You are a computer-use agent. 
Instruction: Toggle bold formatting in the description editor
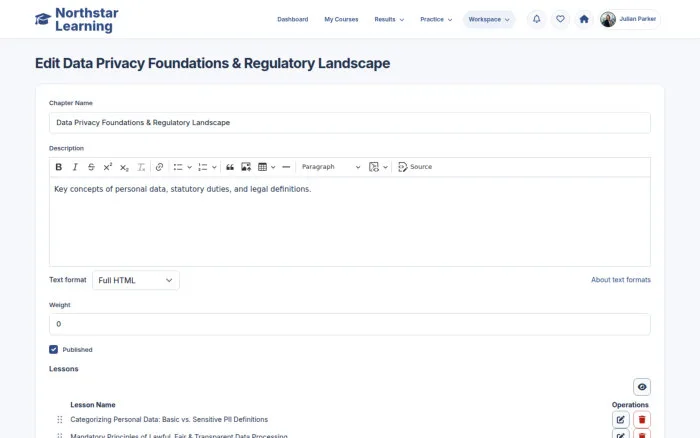point(58,167)
